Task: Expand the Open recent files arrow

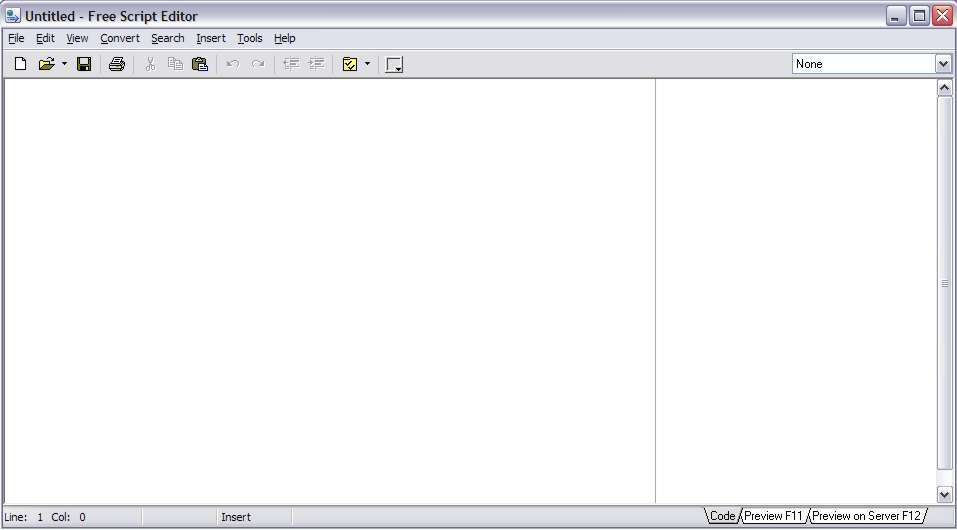Action: [x=64, y=64]
